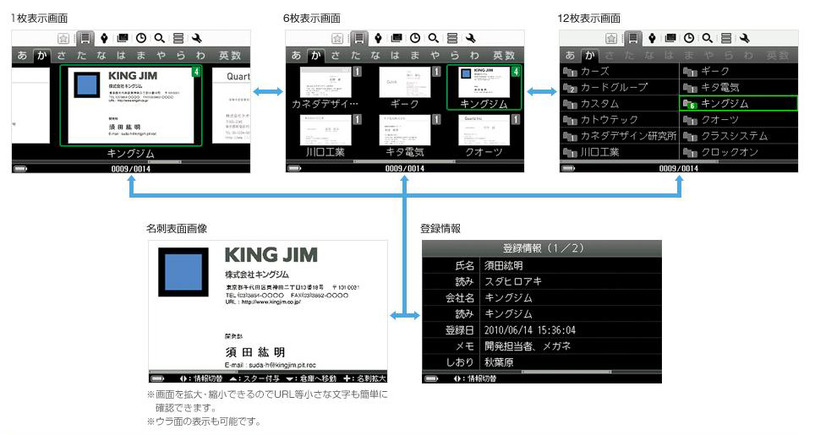Select the さ kana tab in 1枚表示画面 screen
Viewport: 826px width, 435px height.
point(62,55)
